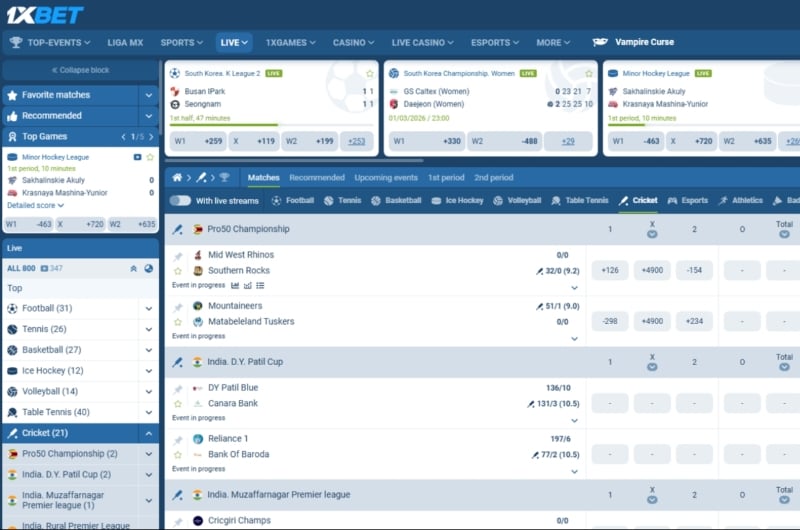Click Collapse block link
This screenshot has height=530, width=800.
point(80,70)
